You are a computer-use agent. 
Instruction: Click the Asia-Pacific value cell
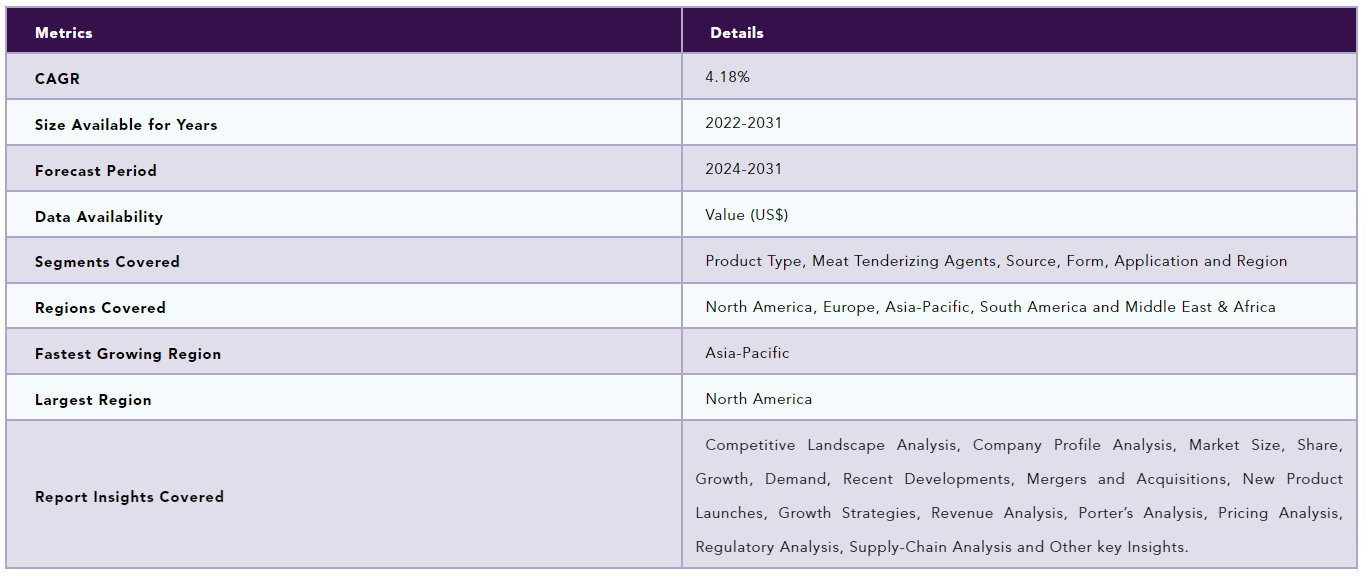[747, 353]
